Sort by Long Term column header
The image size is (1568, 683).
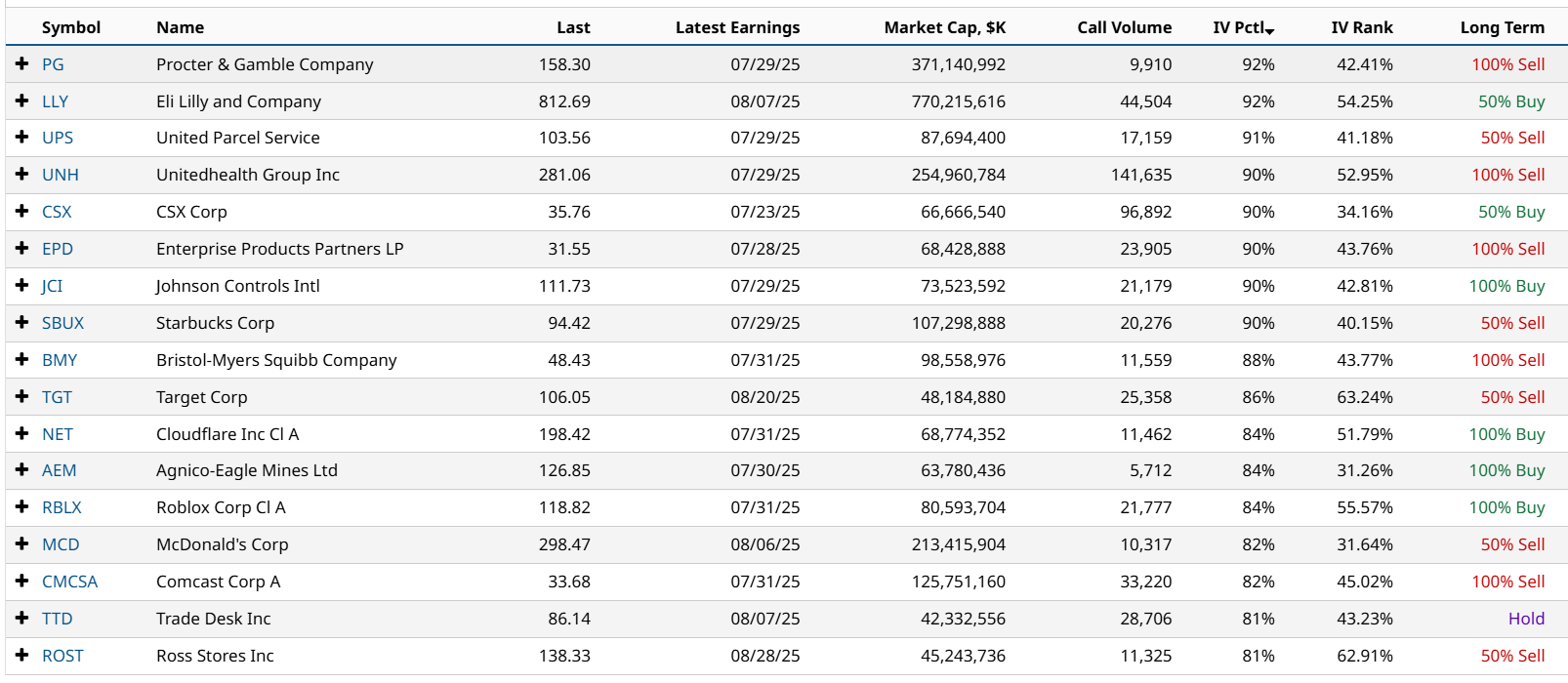[1503, 27]
